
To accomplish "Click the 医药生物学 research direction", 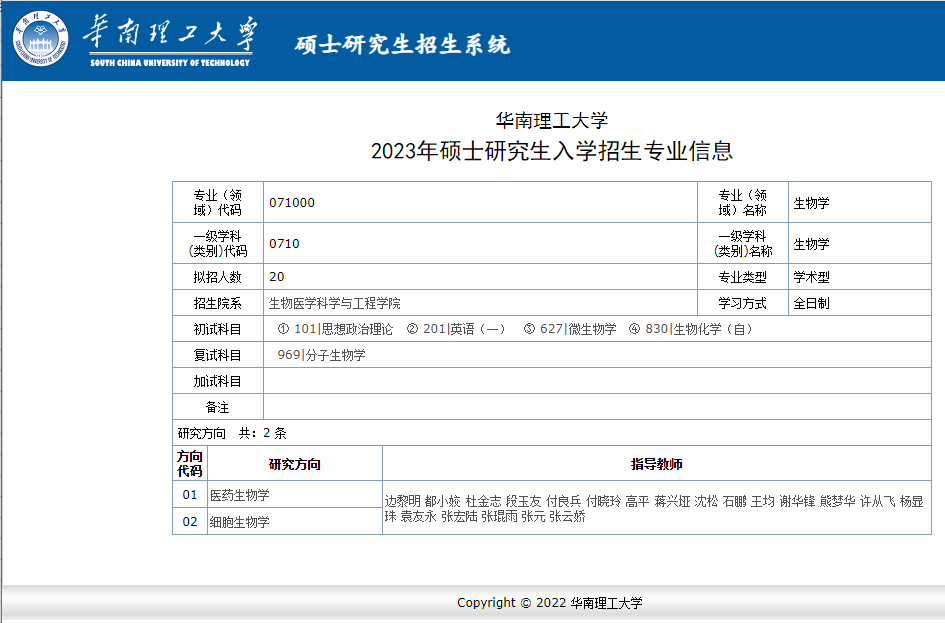I will tap(239, 495).
